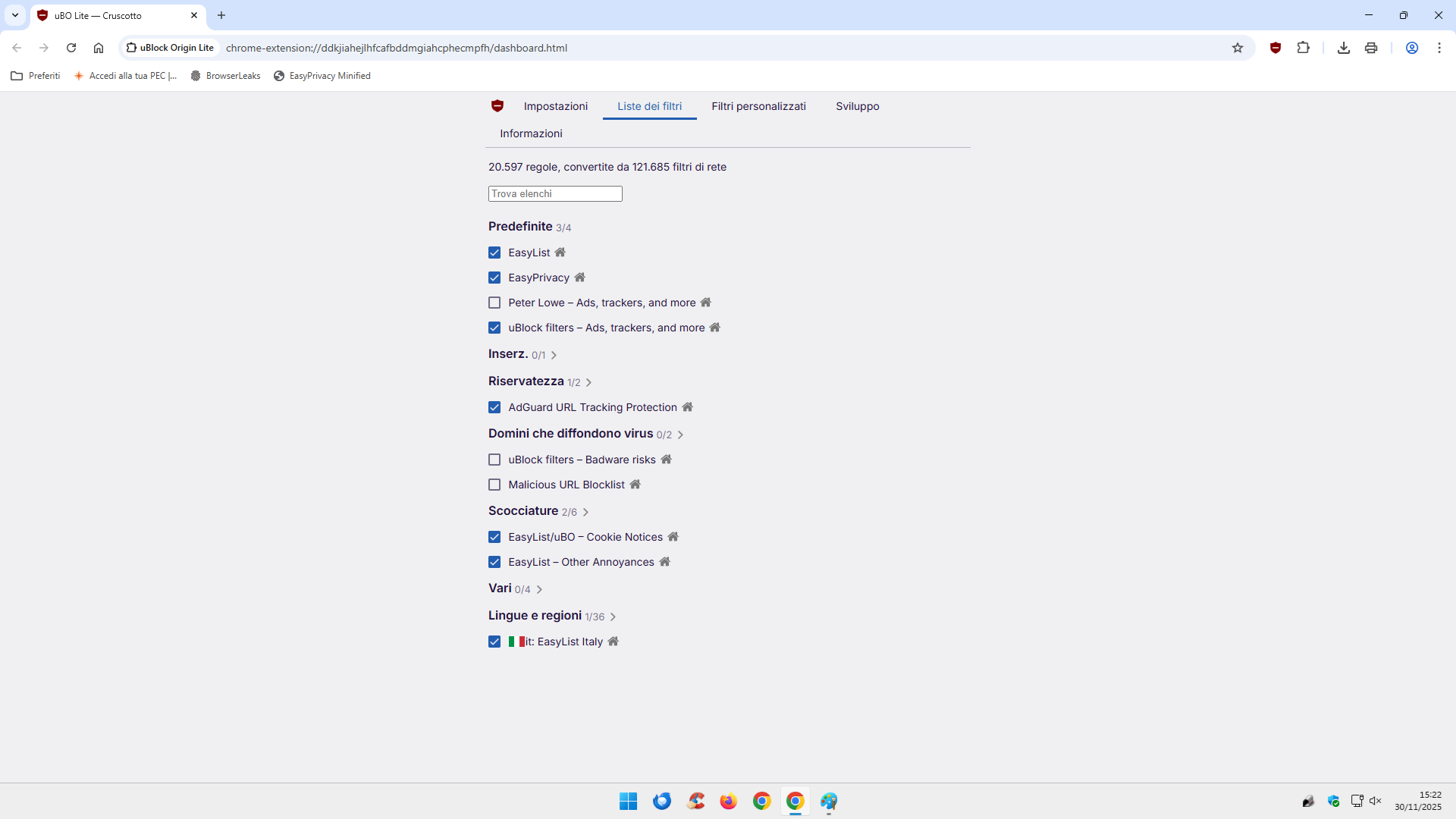Image resolution: width=1456 pixels, height=819 pixels.
Task: Open Chrome three-dot menu
Action: [1439, 48]
